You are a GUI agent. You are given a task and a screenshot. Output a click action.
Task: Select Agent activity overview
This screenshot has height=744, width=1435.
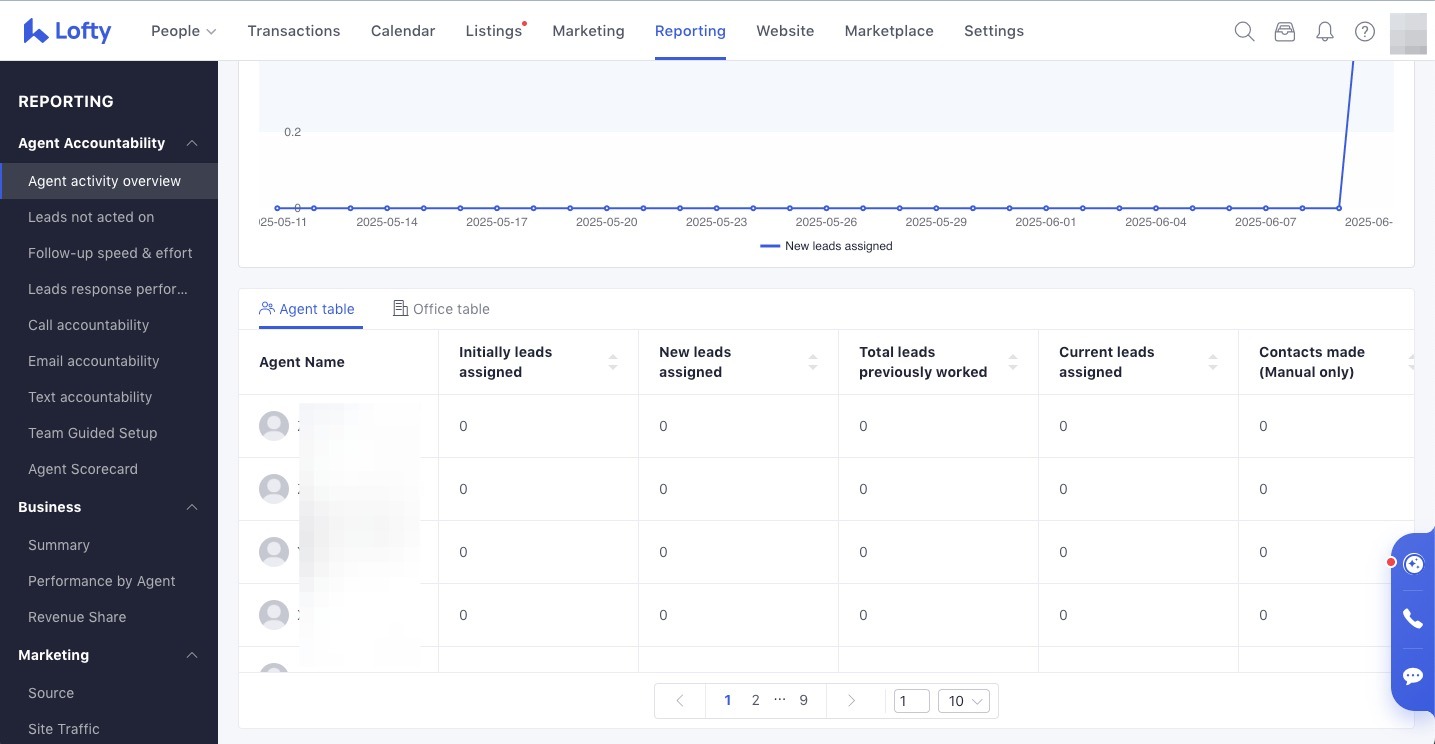tap(109, 181)
